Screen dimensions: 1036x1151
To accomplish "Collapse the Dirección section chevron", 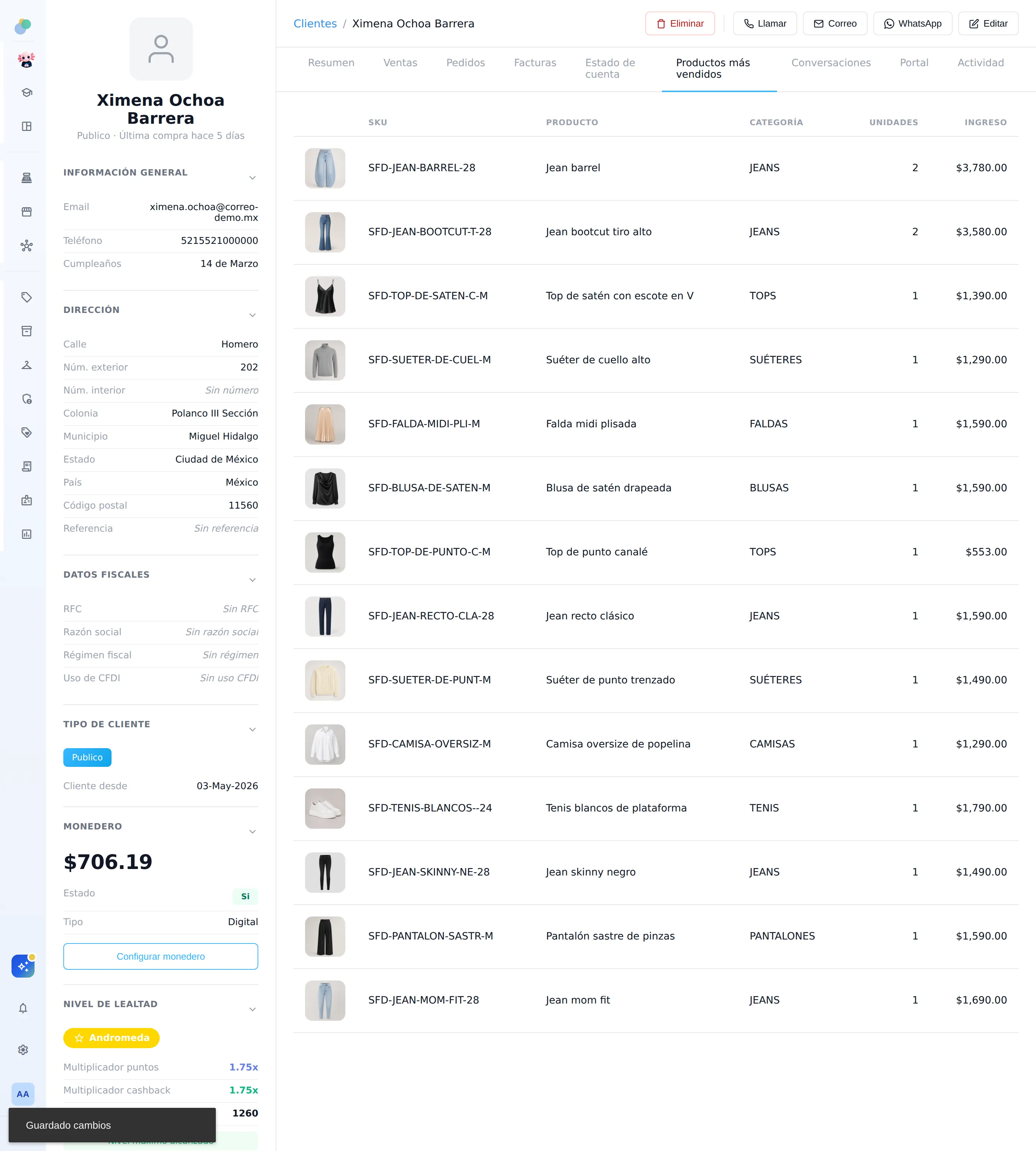I will (x=252, y=315).
